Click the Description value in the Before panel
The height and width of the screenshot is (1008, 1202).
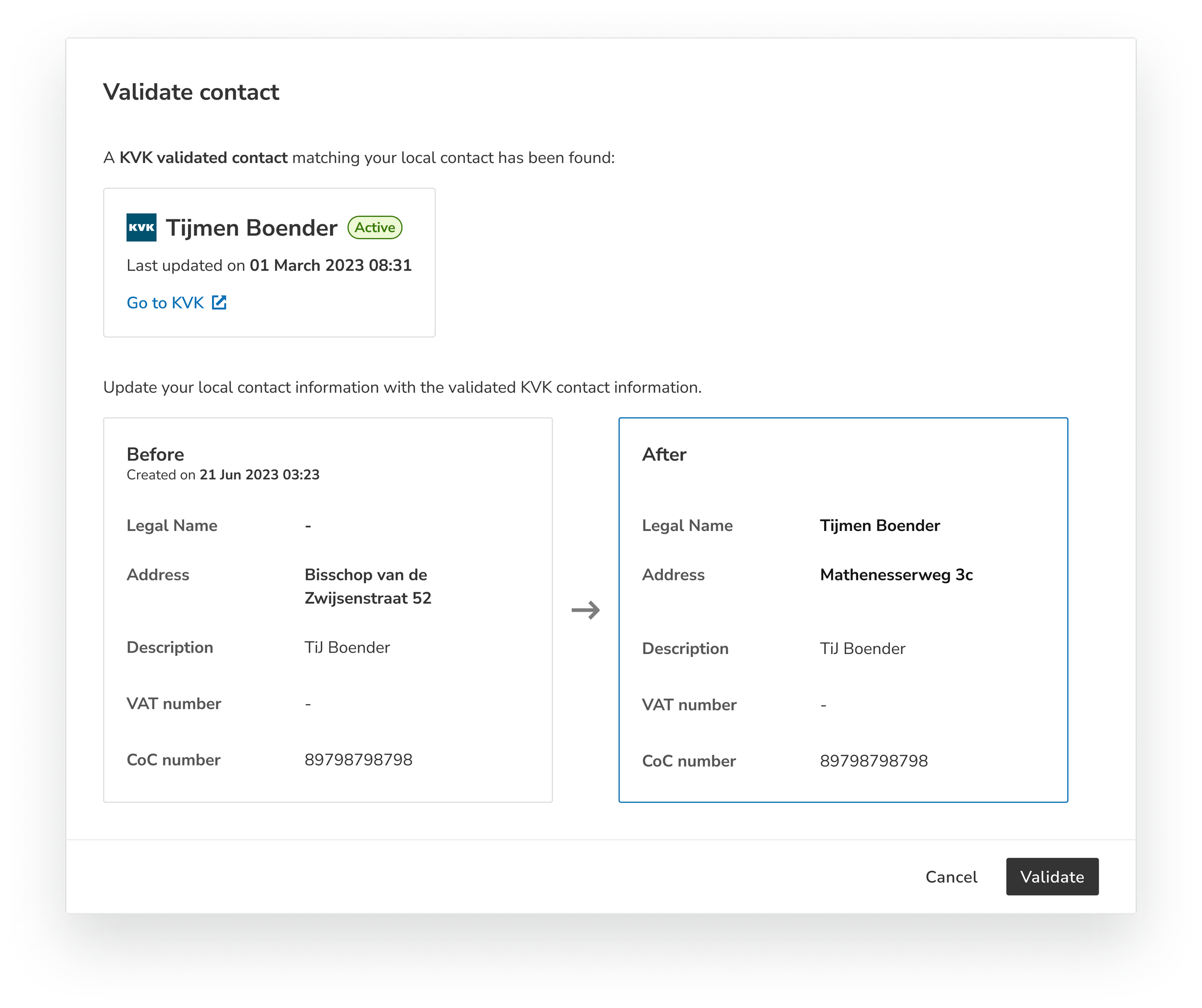[x=347, y=647]
